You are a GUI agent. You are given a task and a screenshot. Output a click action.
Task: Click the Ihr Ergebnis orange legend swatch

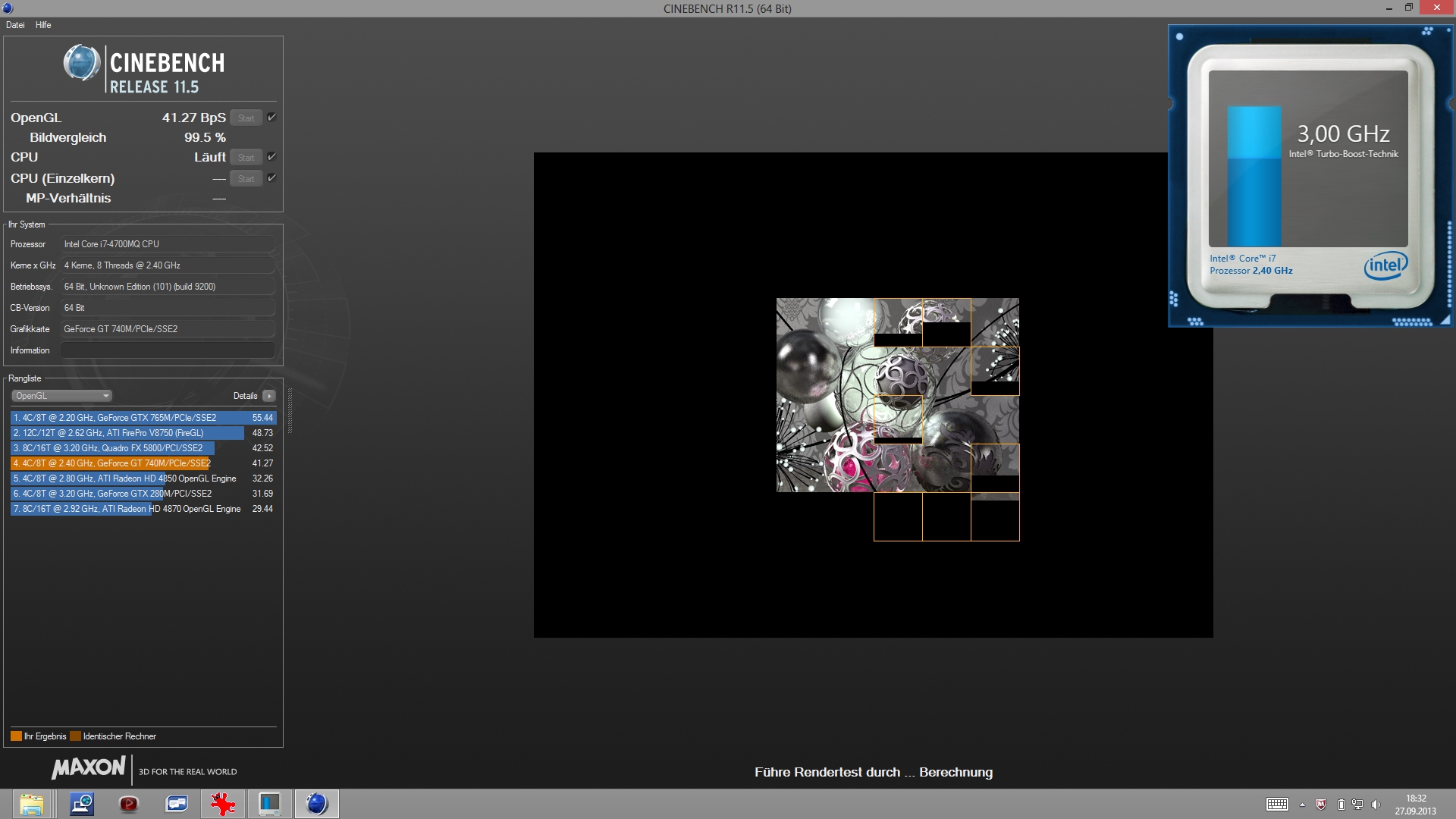(x=16, y=736)
